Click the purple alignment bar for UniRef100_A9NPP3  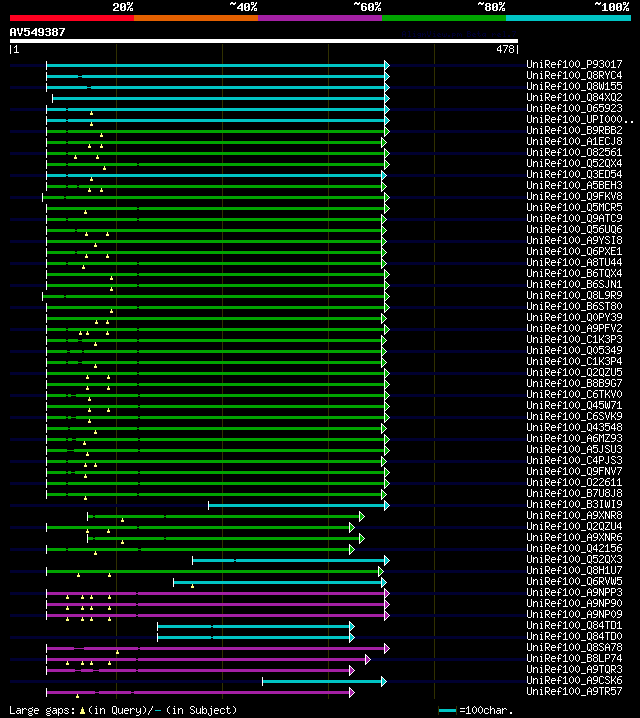pyautogui.click(x=217, y=593)
